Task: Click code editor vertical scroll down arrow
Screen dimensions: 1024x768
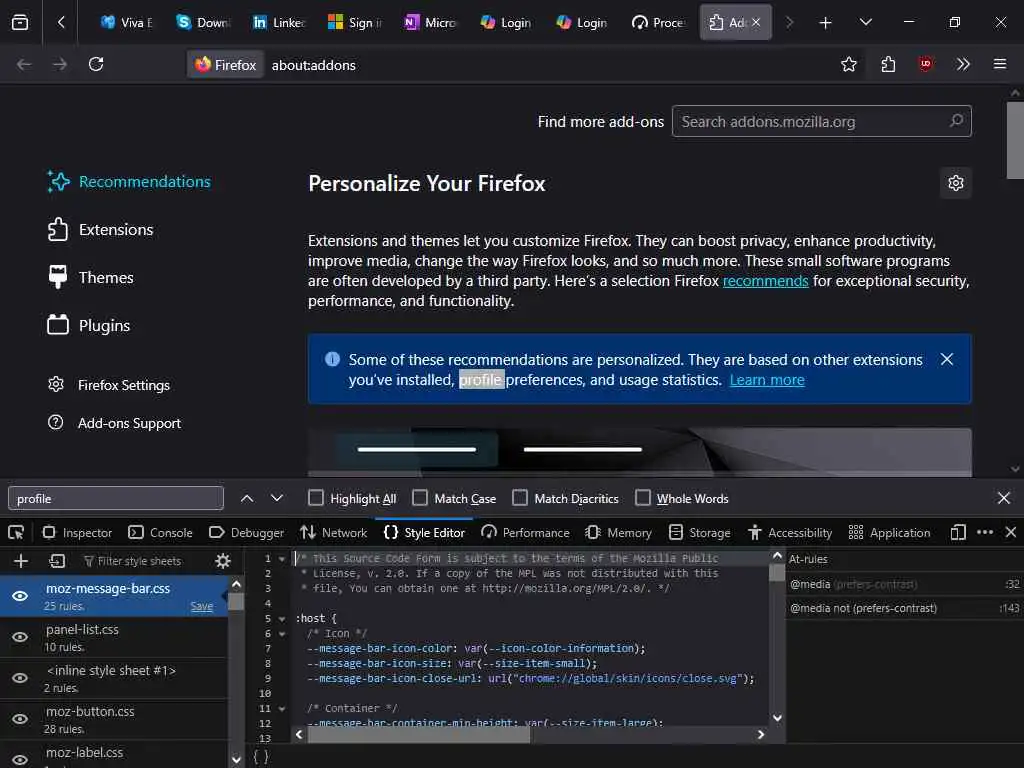Action: tap(777, 718)
